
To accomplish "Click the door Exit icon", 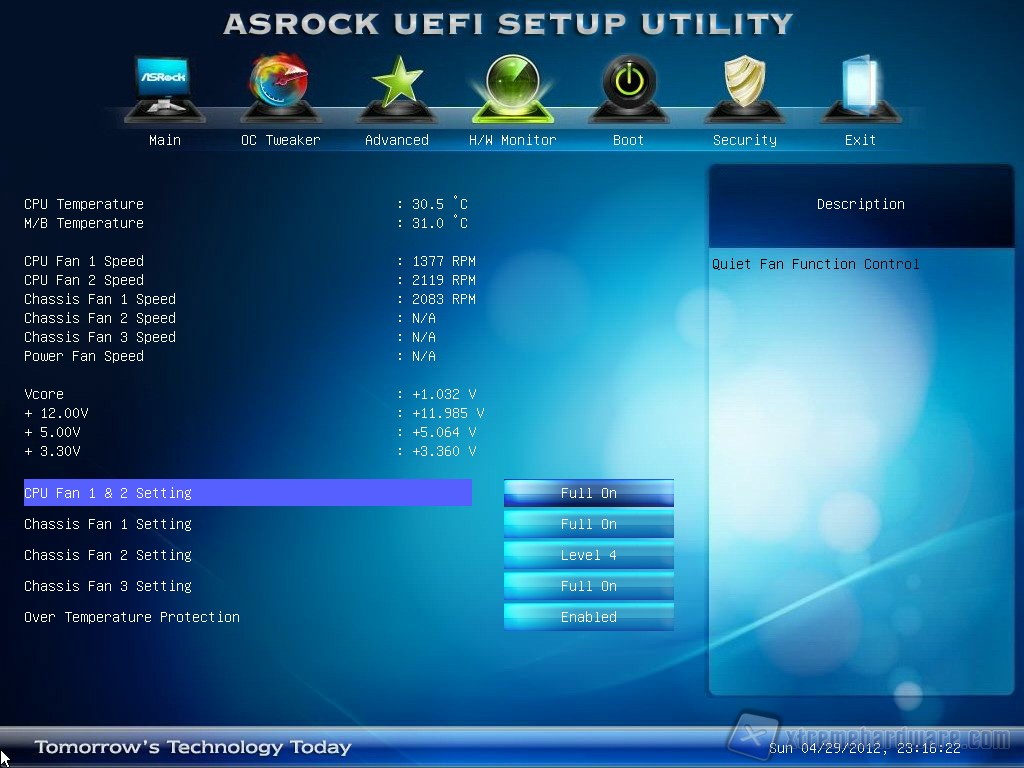I will coord(860,87).
